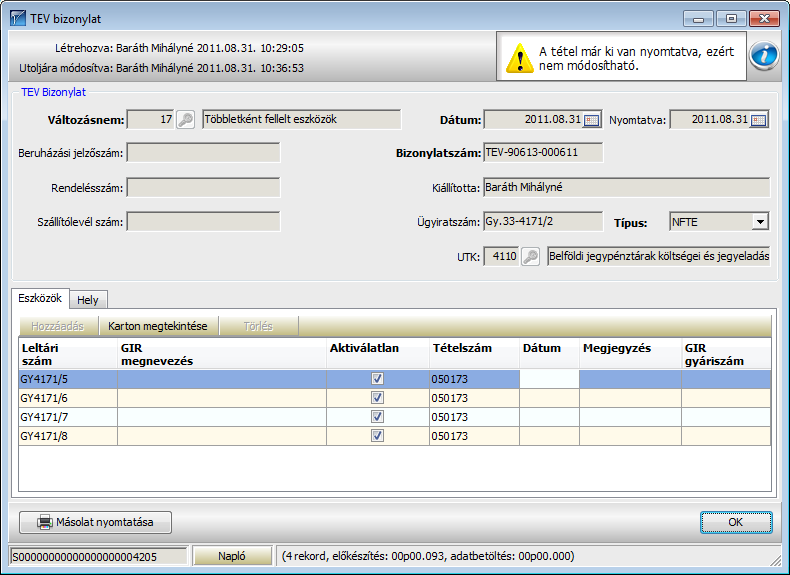Screen dimensions: 790x575
Task: Open the Napló button
Action: pos(232,556)
